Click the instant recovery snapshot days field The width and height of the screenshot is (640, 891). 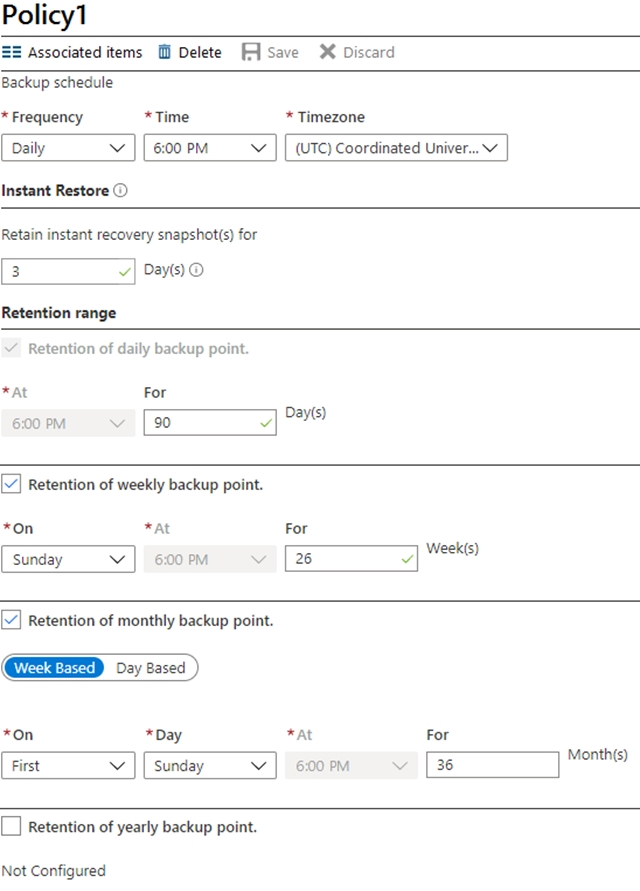(68, 271)
